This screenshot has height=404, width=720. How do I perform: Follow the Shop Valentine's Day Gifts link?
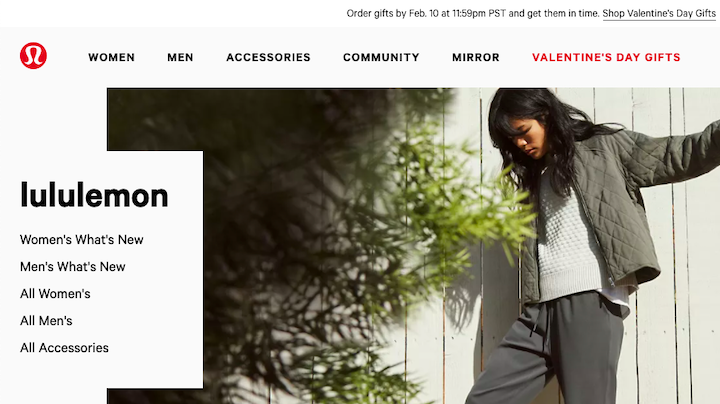point(659,14)
